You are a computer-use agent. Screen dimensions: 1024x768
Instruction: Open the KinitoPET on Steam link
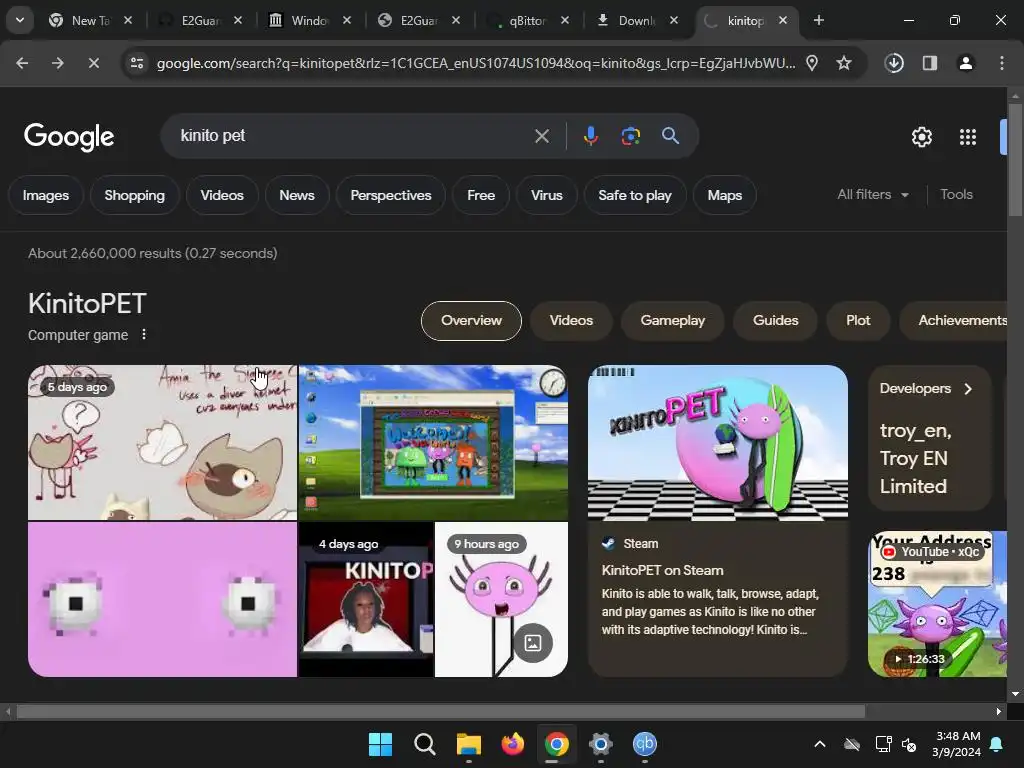pos(662,570)
